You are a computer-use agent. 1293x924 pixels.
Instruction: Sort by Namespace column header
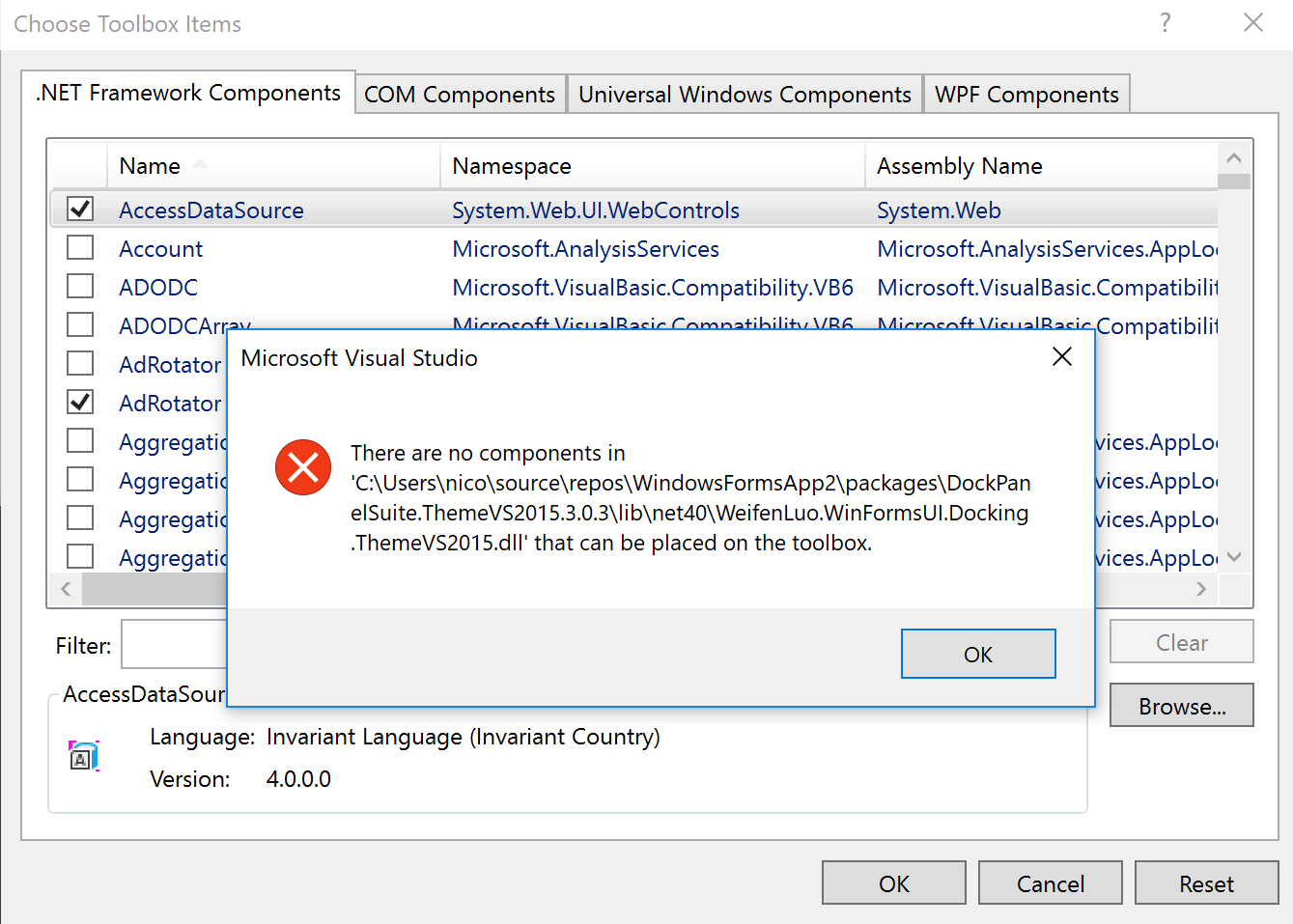[x=653, y=166]
